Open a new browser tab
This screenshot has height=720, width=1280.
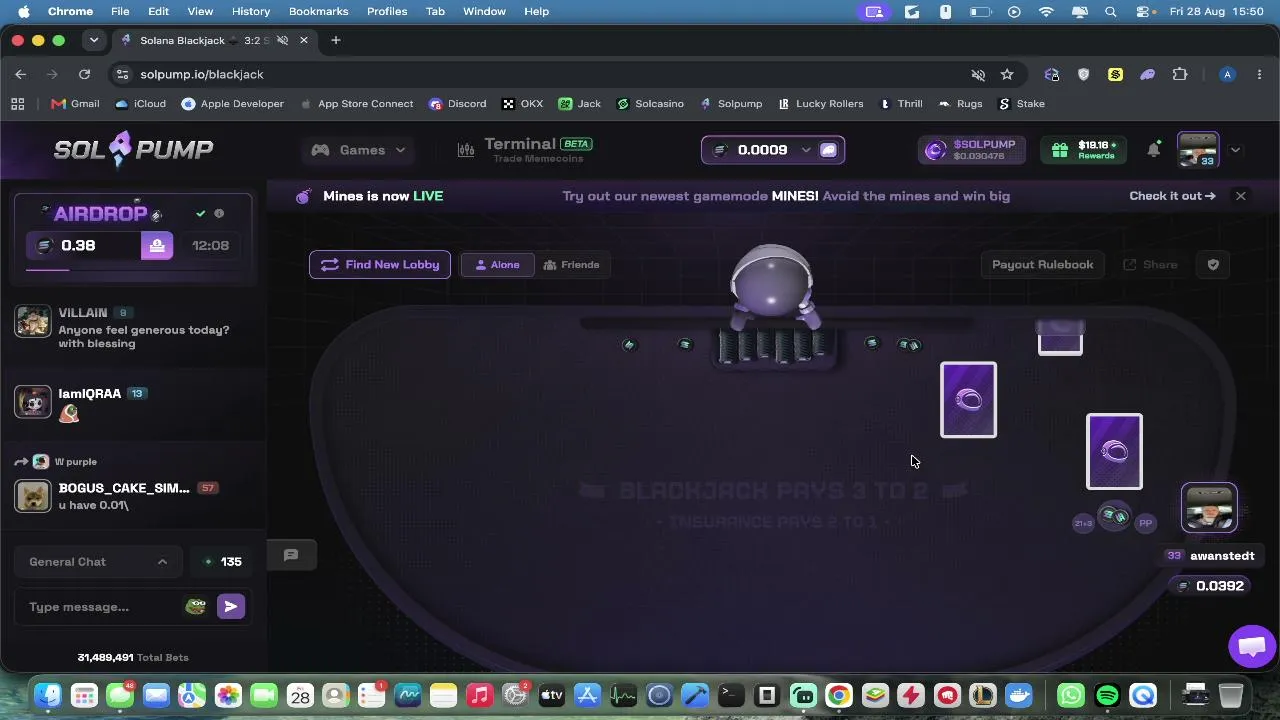coord(336,40)
